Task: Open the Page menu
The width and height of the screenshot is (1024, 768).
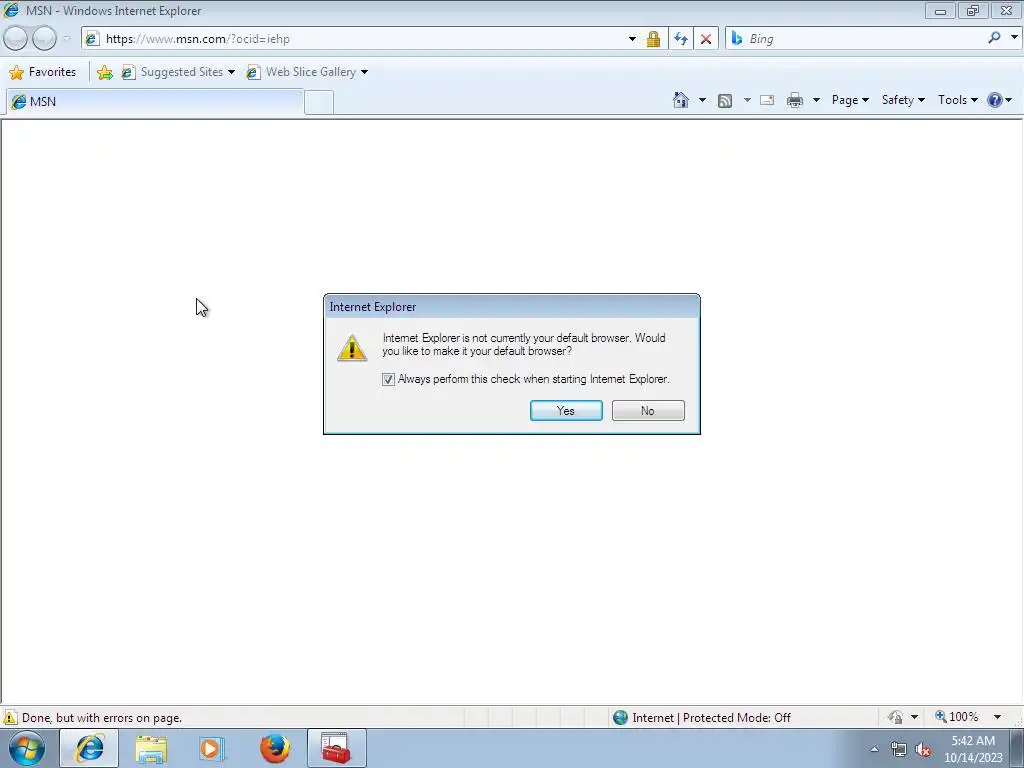Action: 850,100
